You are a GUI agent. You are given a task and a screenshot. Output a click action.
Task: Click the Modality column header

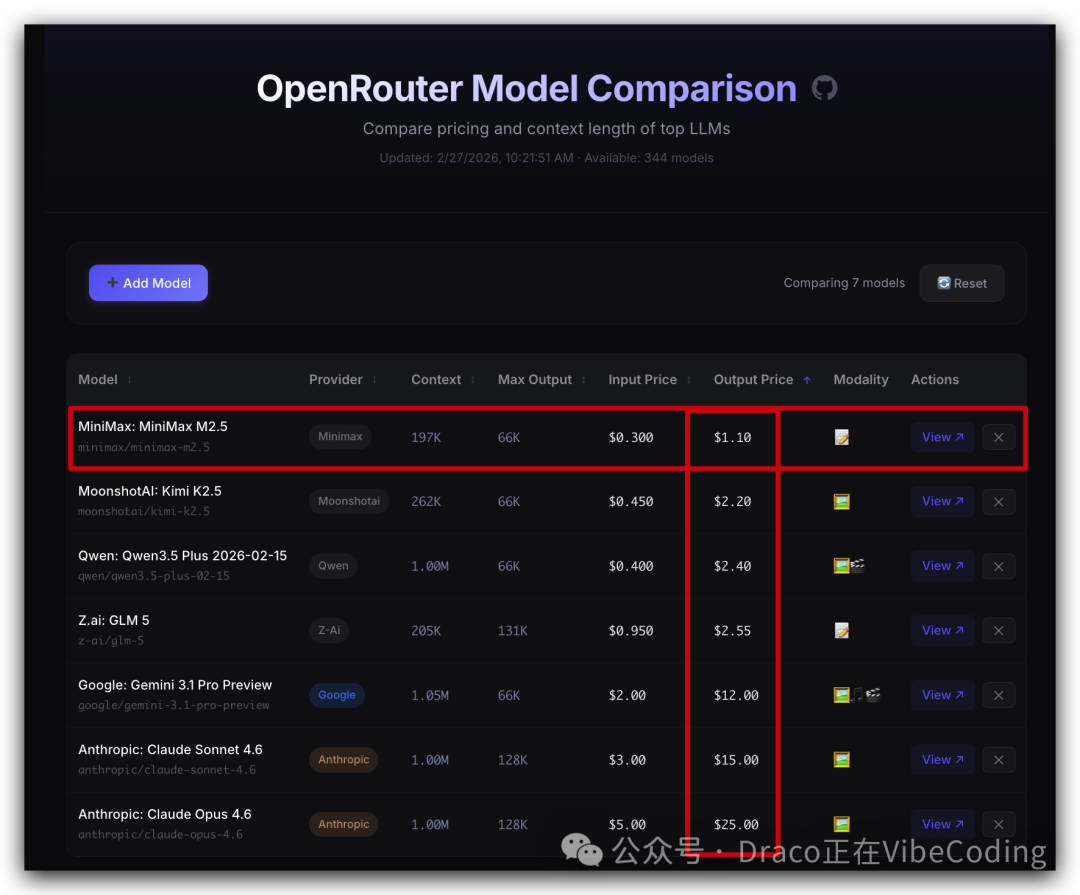click(861, 380)
